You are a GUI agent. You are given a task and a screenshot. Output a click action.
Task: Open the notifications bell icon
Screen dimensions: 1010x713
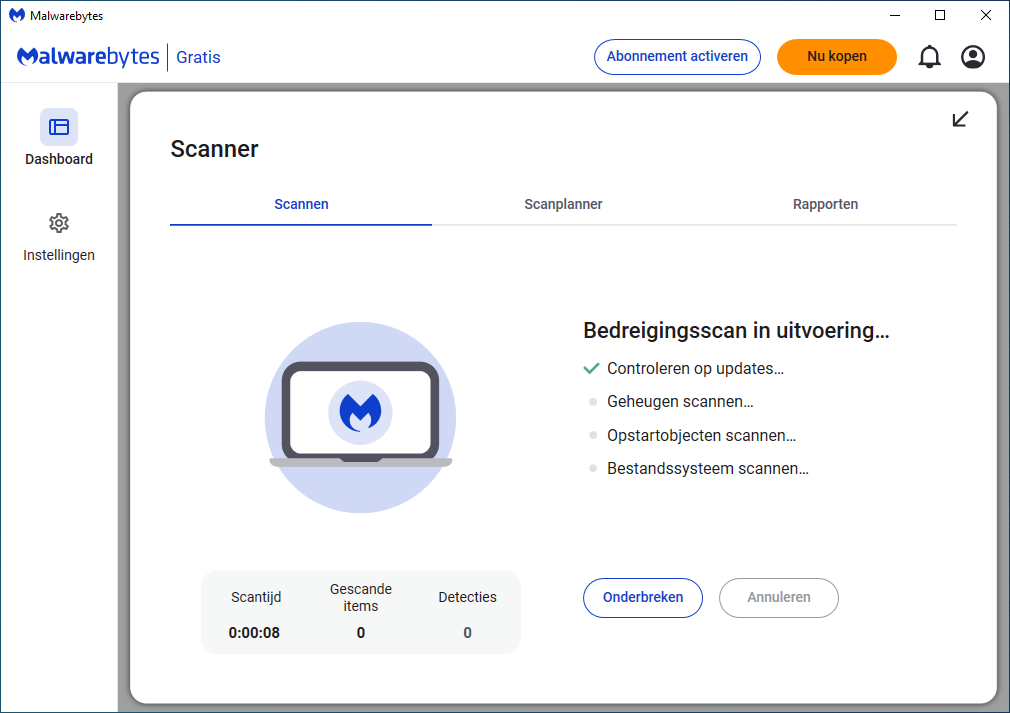(x=929, y=57)
